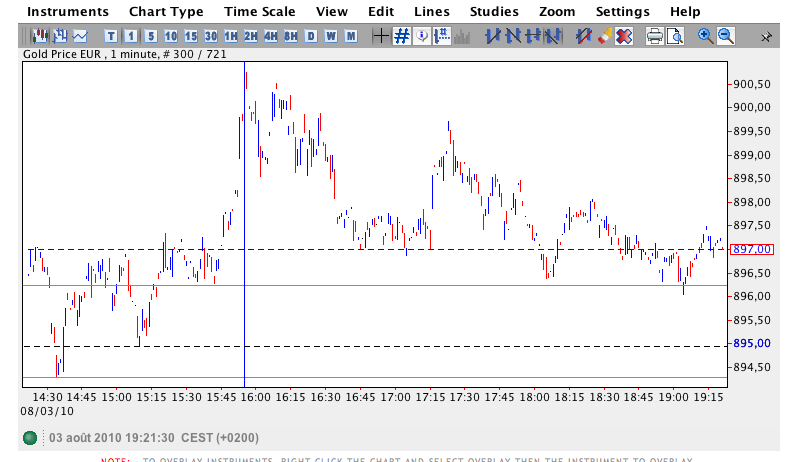The width and height of the screenshot is (788, 462).
Task: Zoom out with magnifier minus icon
Action: pyautogui.click(x=725, y=37)
